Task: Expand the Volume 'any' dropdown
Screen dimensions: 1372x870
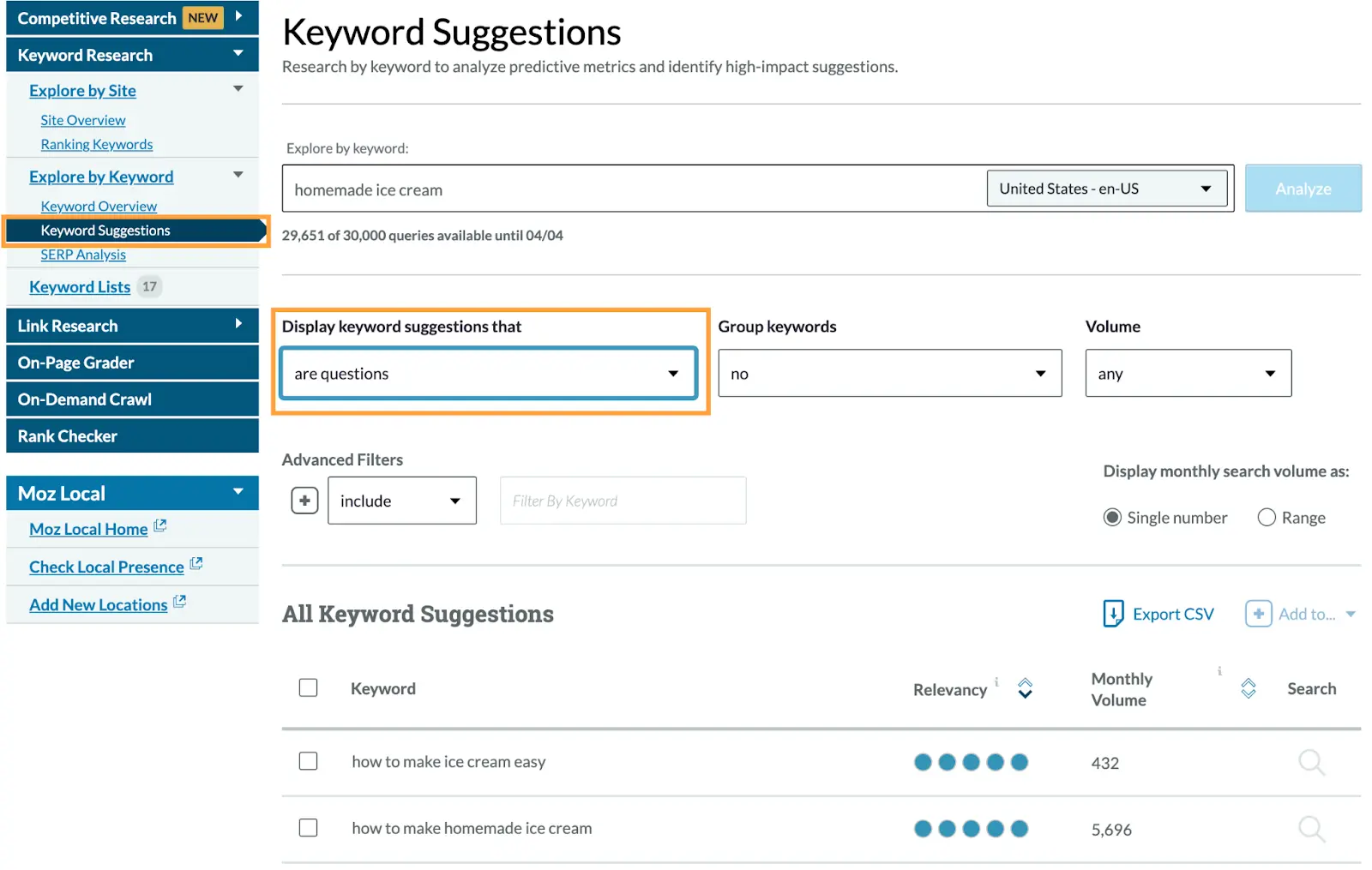Action: [1188, 374]
